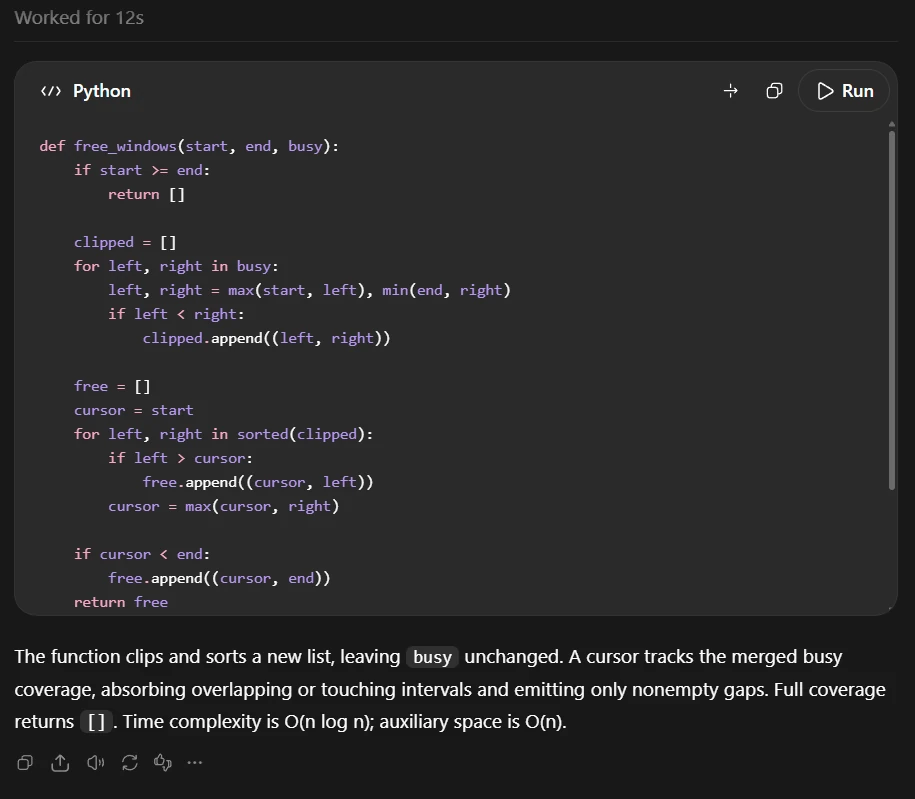Click the 'cursor = max(cursor, right)' line
Screen dimensions: 915x799
(x=223, y=506)
